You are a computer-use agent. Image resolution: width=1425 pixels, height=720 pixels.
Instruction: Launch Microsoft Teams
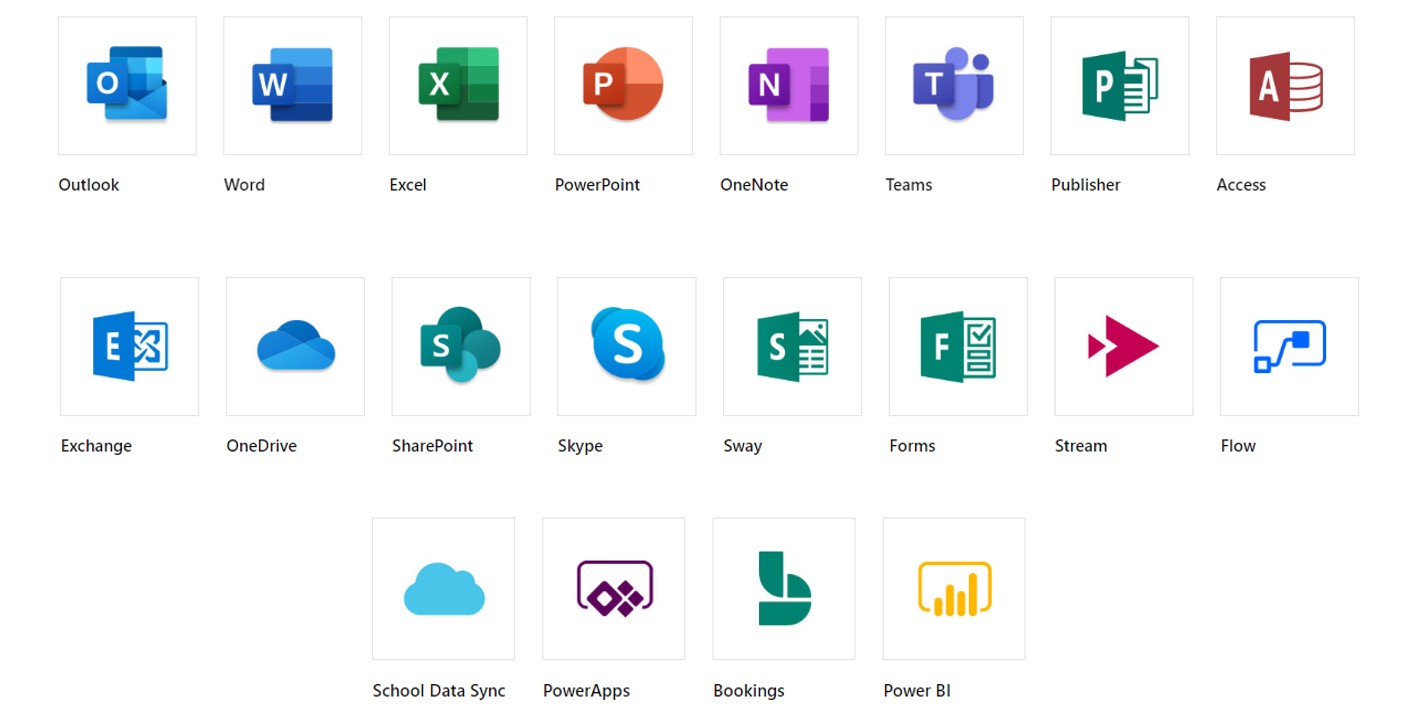(x=953, y=85)
